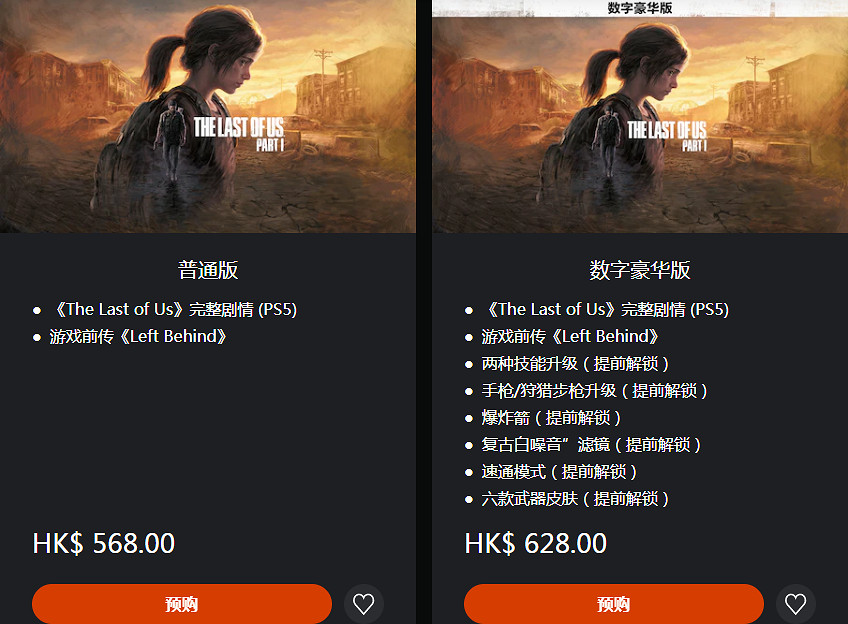The image size is (848, 624).
Task: Click the 复古白噪音 滤镜 feature line
Action: tap(592, 445)
